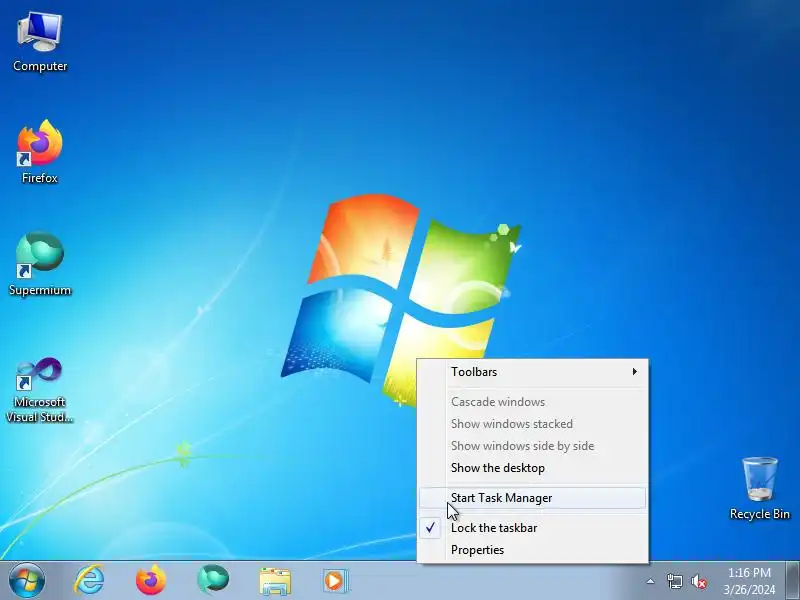This screenshot has height=600, width=800.
Task: Click the muted volume tray icon
Action: point(698,581)
